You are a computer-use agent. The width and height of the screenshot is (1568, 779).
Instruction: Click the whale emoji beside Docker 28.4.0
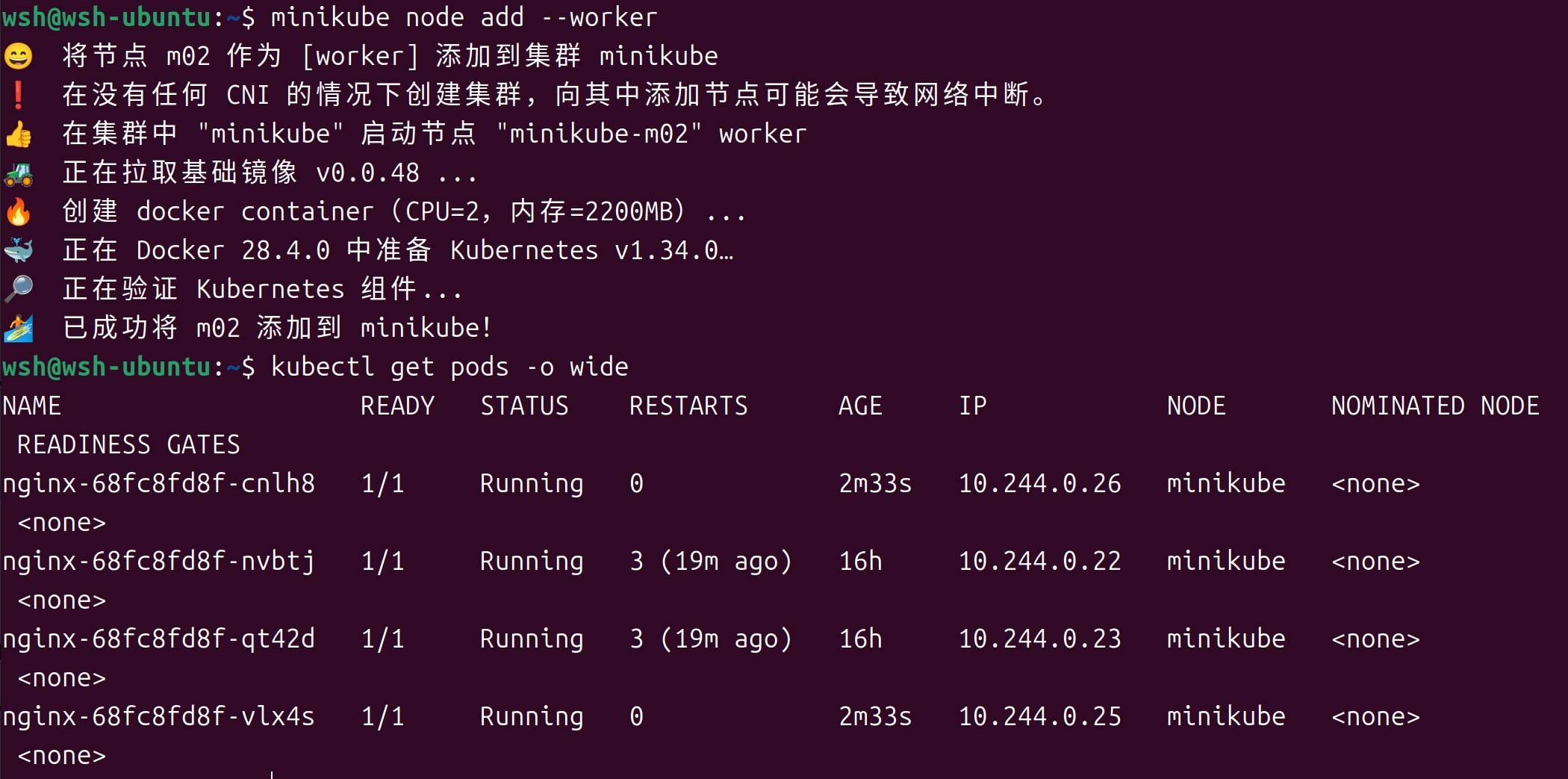(x=18, y=250)
